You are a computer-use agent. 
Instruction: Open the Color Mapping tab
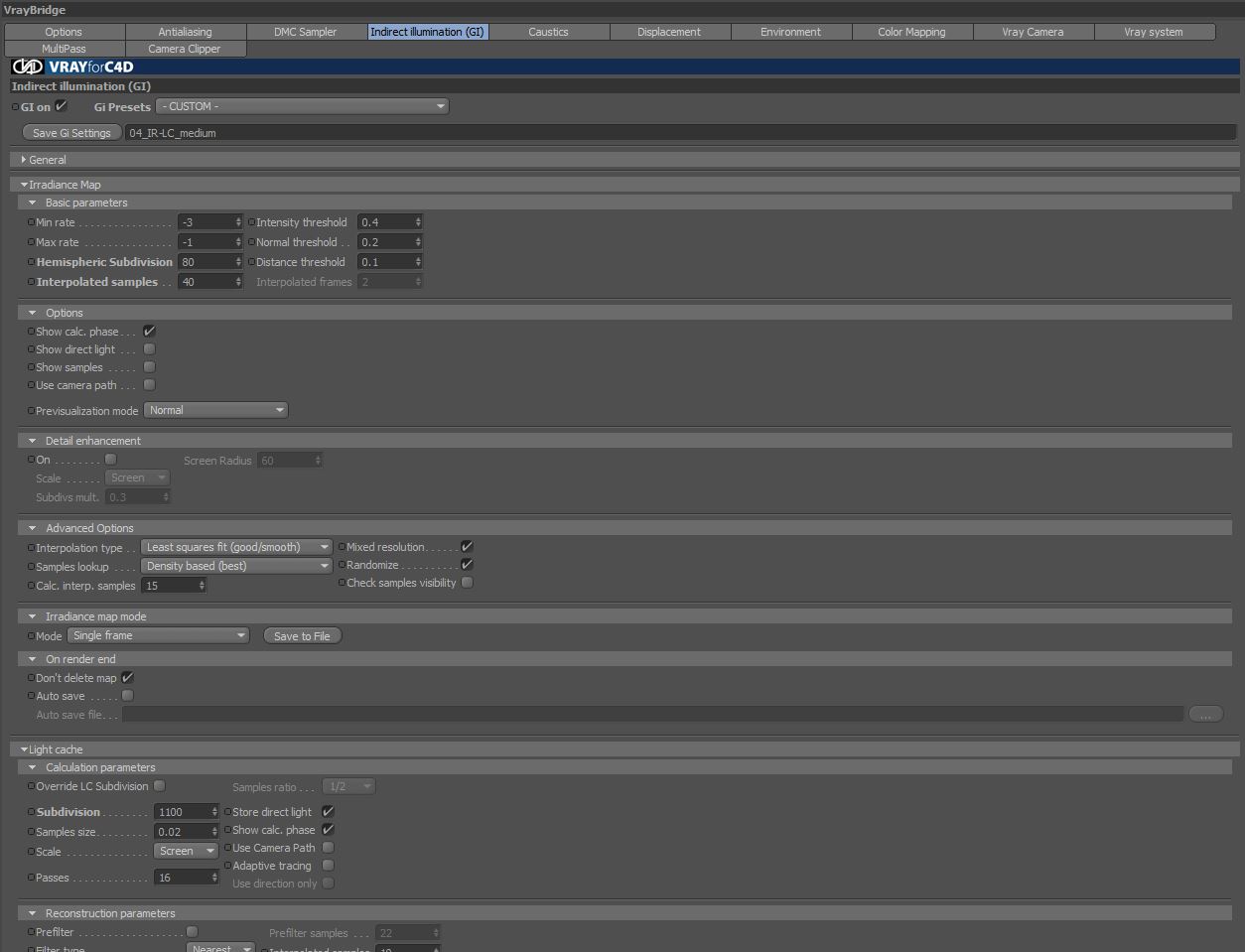click(911, 32)
